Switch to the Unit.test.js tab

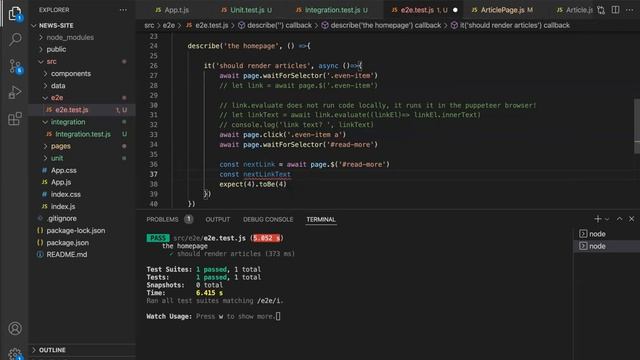247,10
